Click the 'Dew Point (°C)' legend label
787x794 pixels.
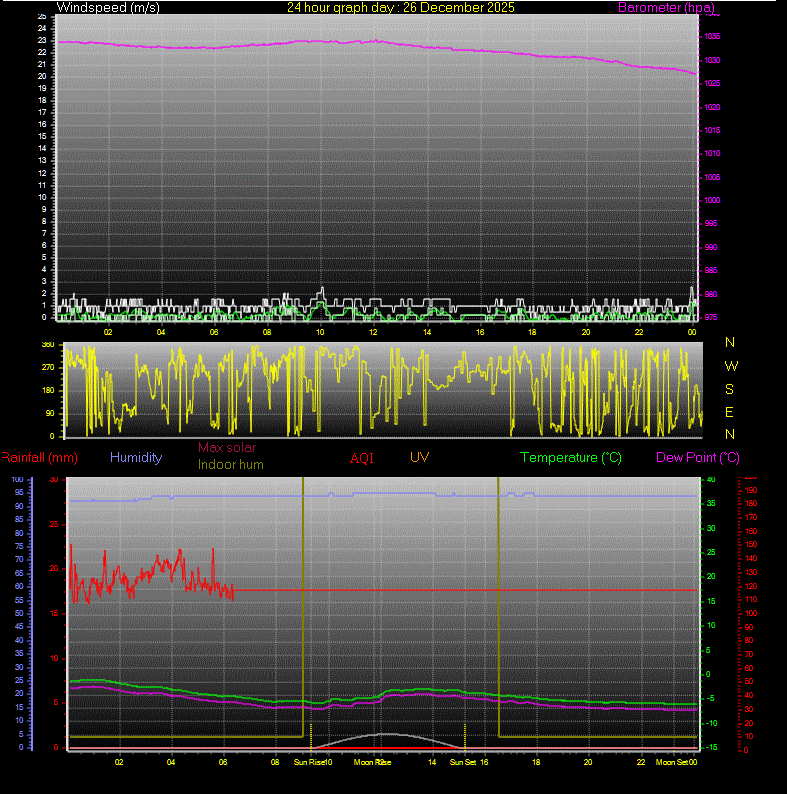coord(698,458)
